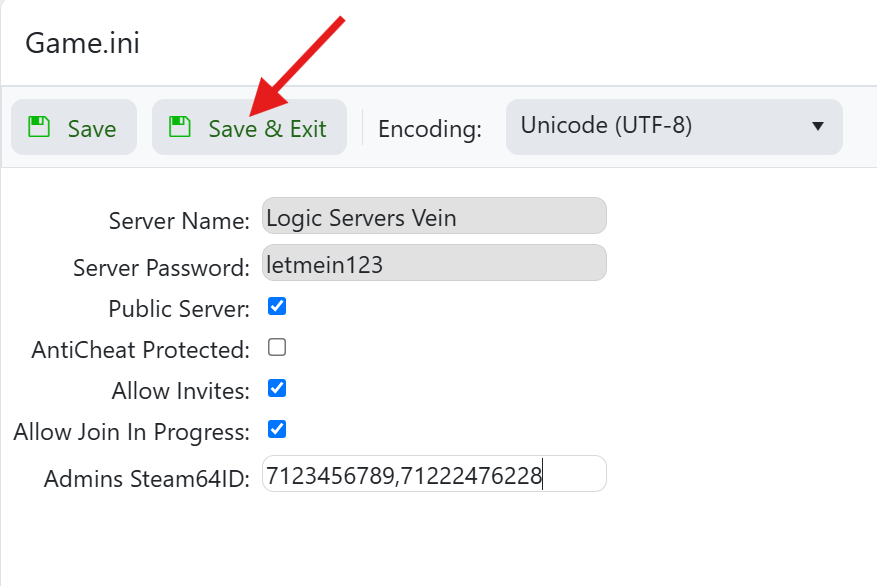Screen dimensions: 877x586
Task: Click the Admins Steam64ID input box
Action: pos(434,474)
